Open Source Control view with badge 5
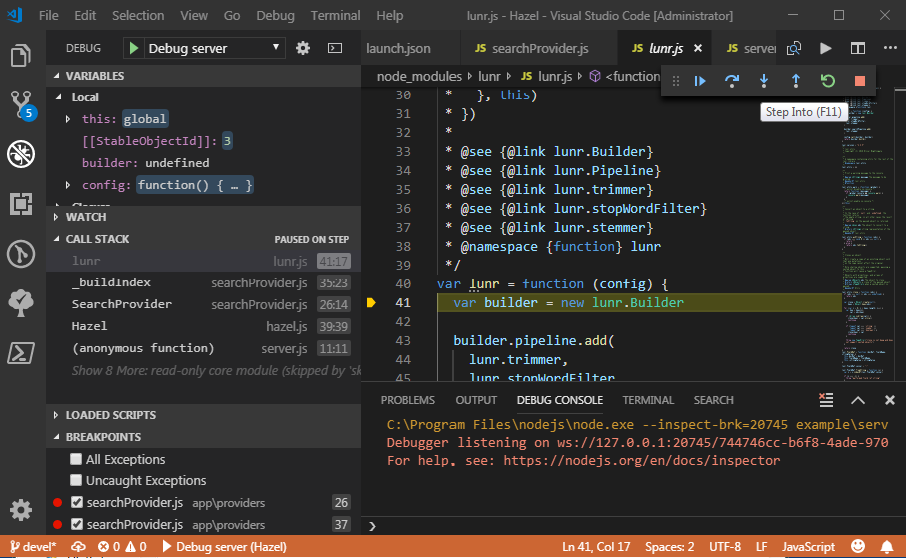The height and width of the screenshot is (558, 906). (x=22, y=105)
